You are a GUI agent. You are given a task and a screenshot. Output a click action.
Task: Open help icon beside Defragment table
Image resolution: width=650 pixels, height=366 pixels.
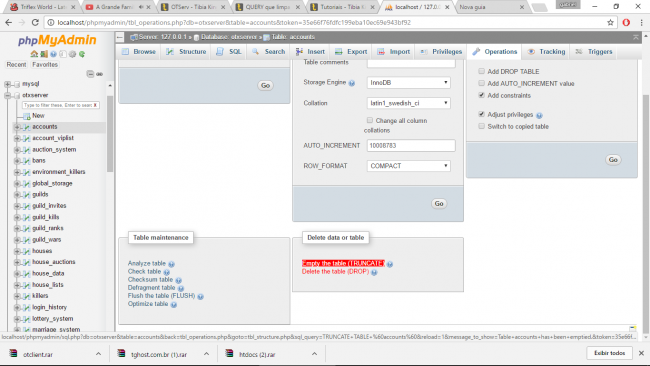click(181, 288)
